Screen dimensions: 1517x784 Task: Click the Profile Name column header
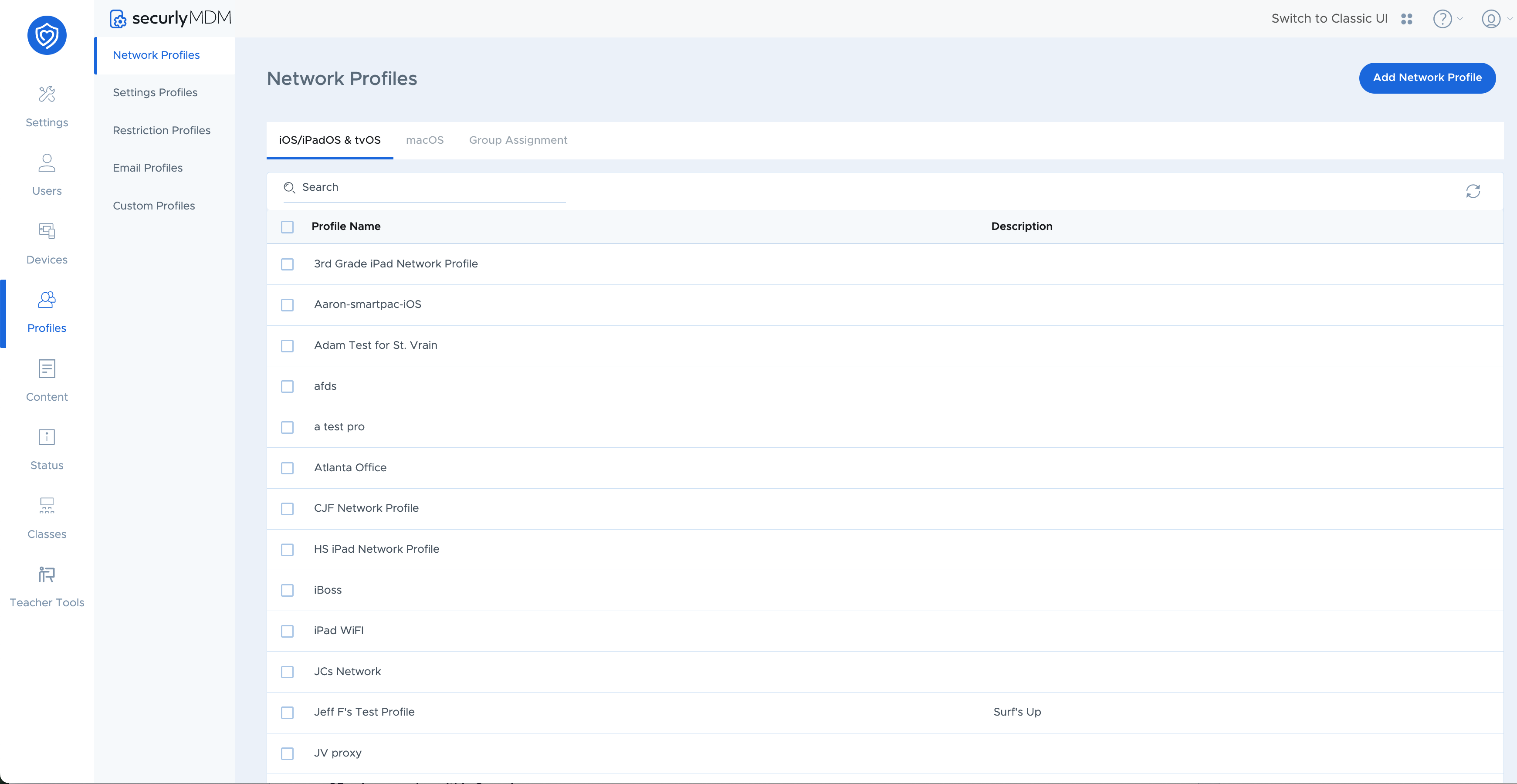(x=345, y=226)
